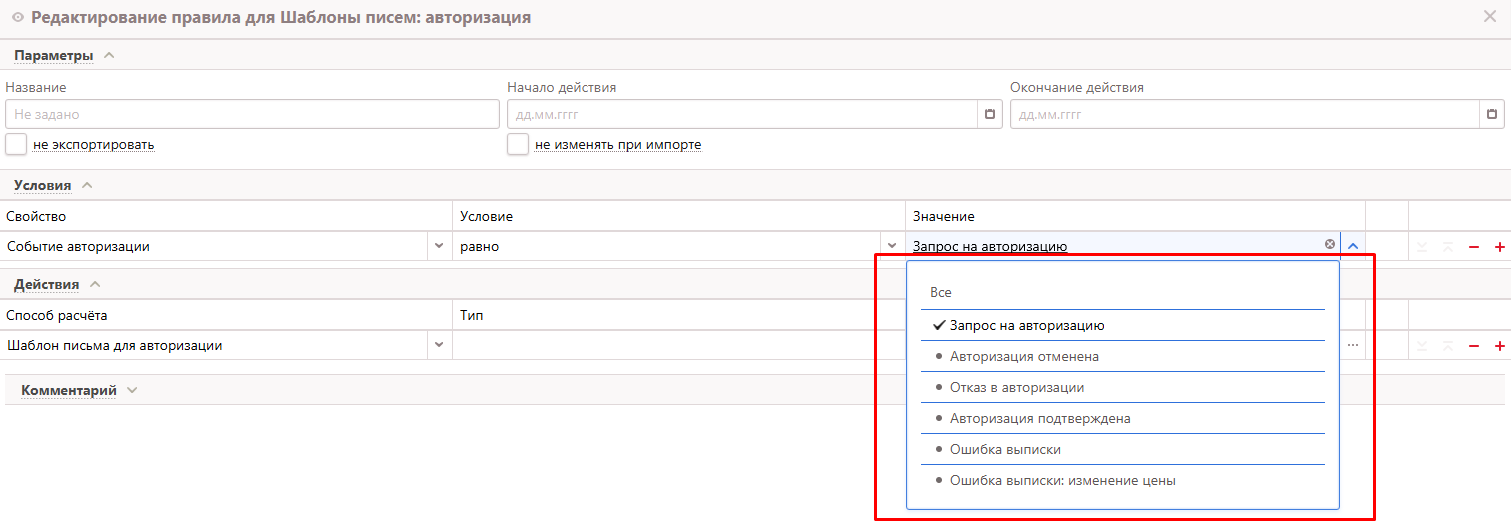
Task: Open the ellipsis menu in action row
Action: (x=1353, y=345)
